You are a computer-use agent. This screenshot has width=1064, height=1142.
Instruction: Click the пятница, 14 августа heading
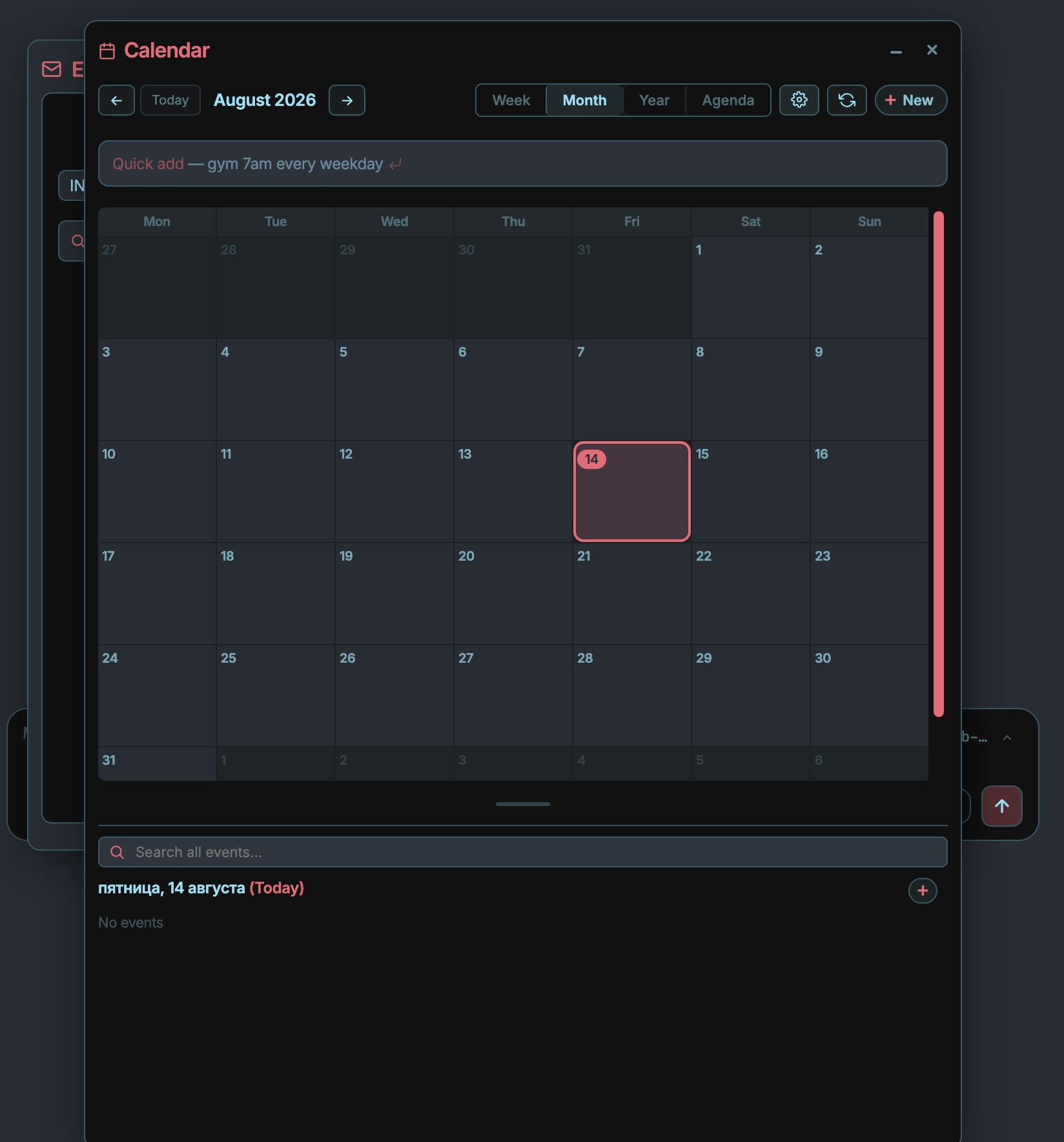172,888
